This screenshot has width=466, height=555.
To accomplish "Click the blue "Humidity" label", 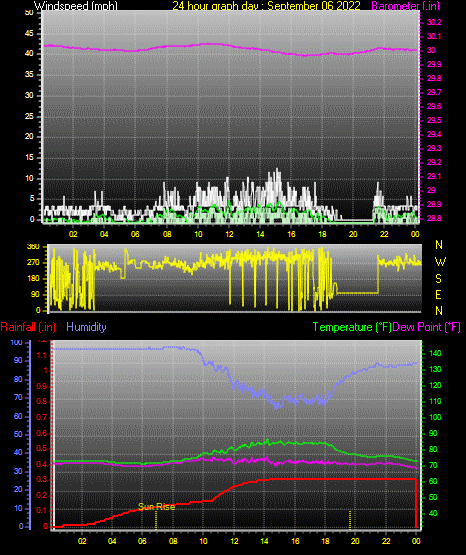I will 86,327.
